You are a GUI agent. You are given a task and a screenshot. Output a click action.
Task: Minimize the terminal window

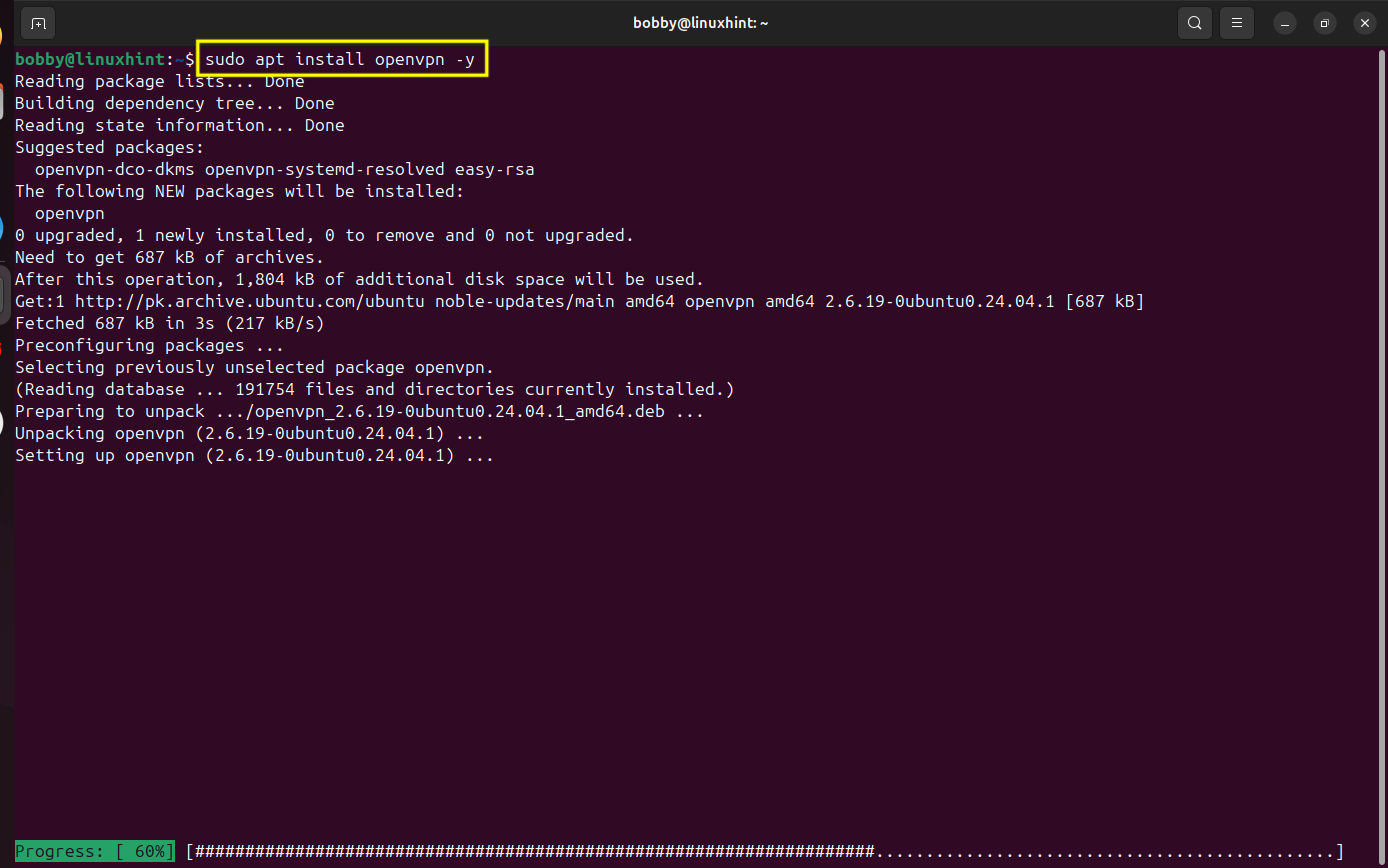pos(1285,23)
